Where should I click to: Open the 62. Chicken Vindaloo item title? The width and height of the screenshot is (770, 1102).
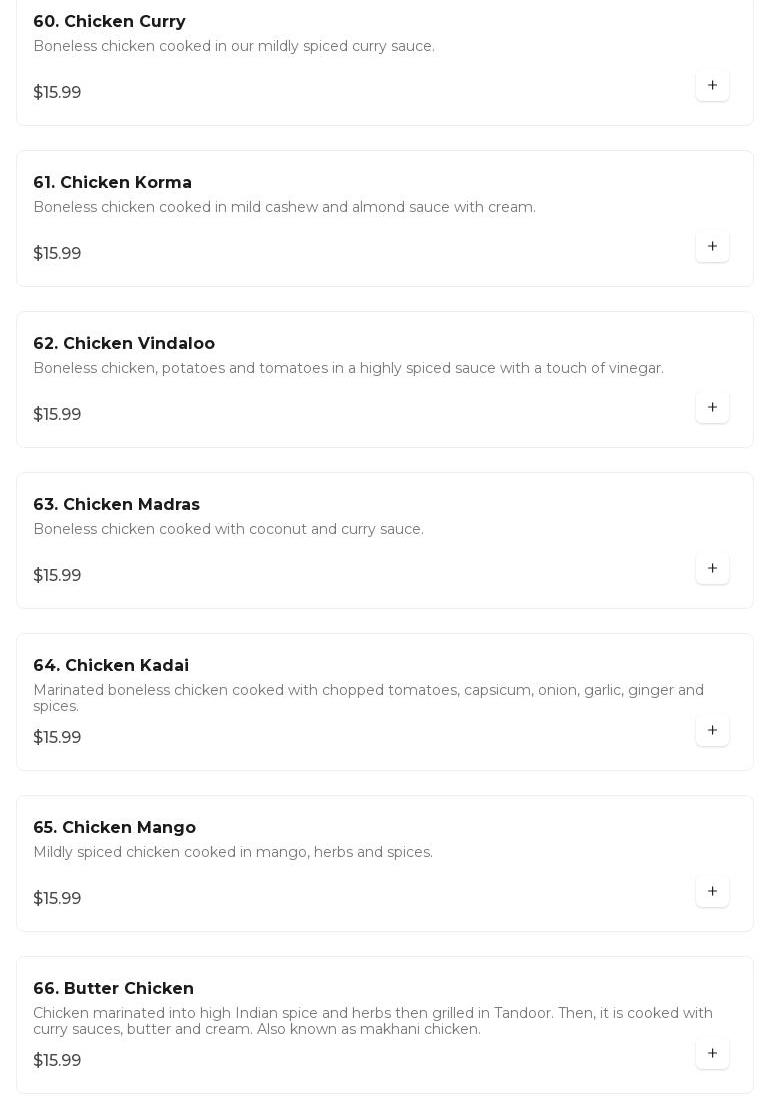124,344
